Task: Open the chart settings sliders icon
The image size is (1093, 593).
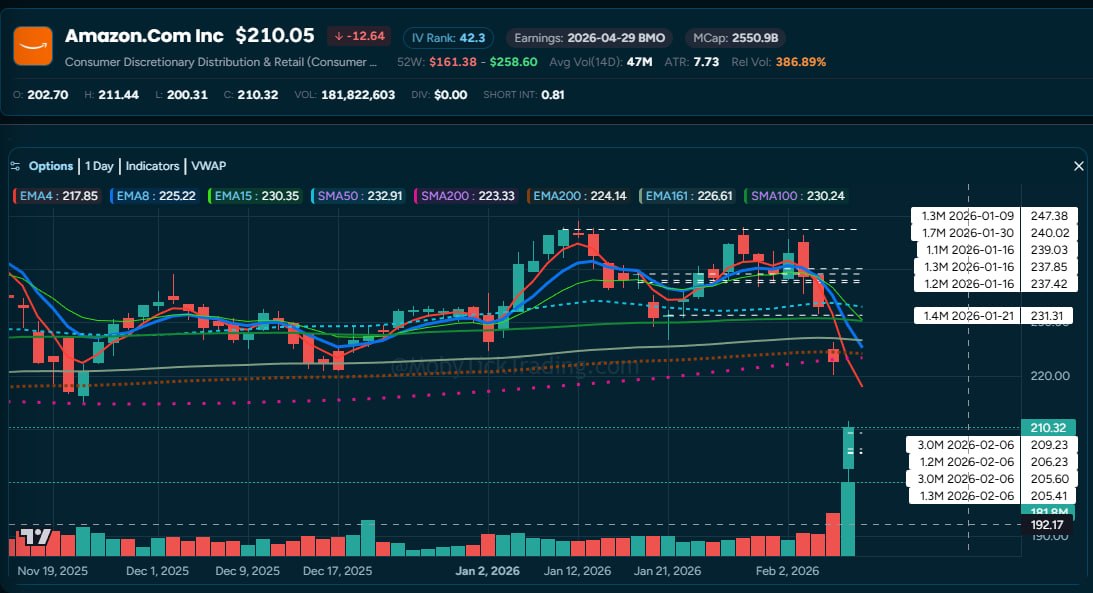Action: pos(14,166)
